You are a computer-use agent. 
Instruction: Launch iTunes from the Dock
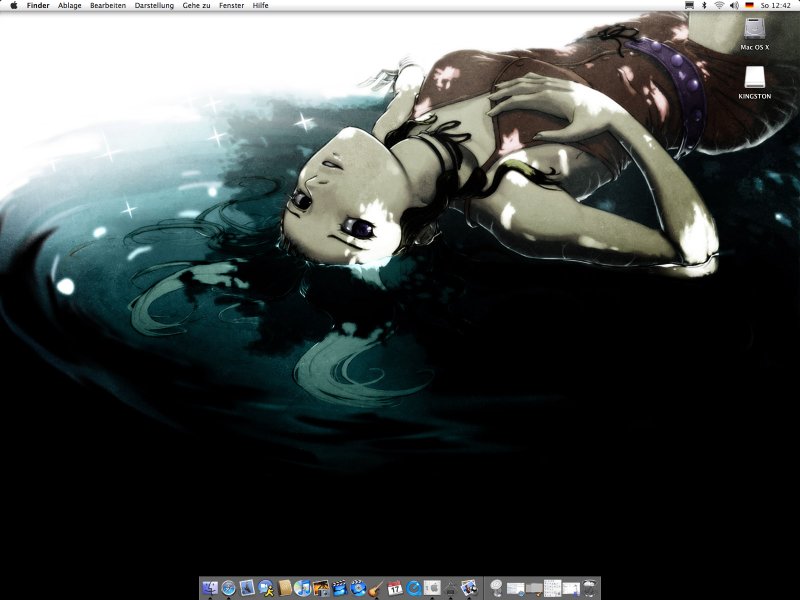[x=303, y=588]
